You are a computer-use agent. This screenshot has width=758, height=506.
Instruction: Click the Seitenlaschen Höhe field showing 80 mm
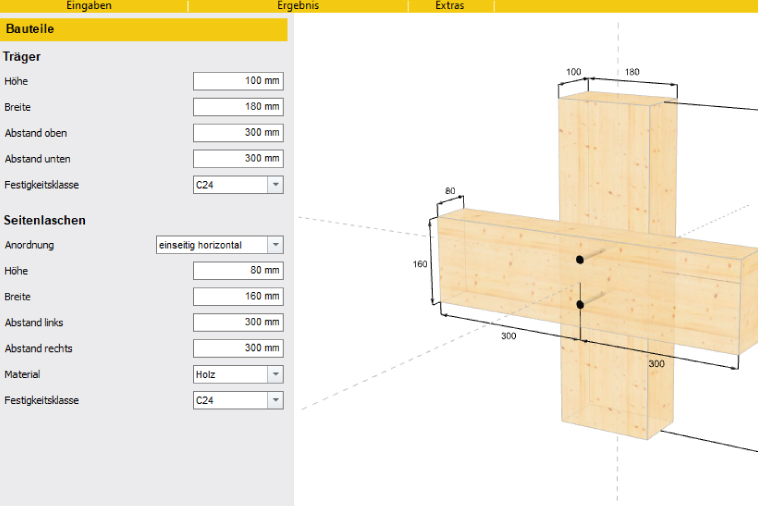[238, 271]
